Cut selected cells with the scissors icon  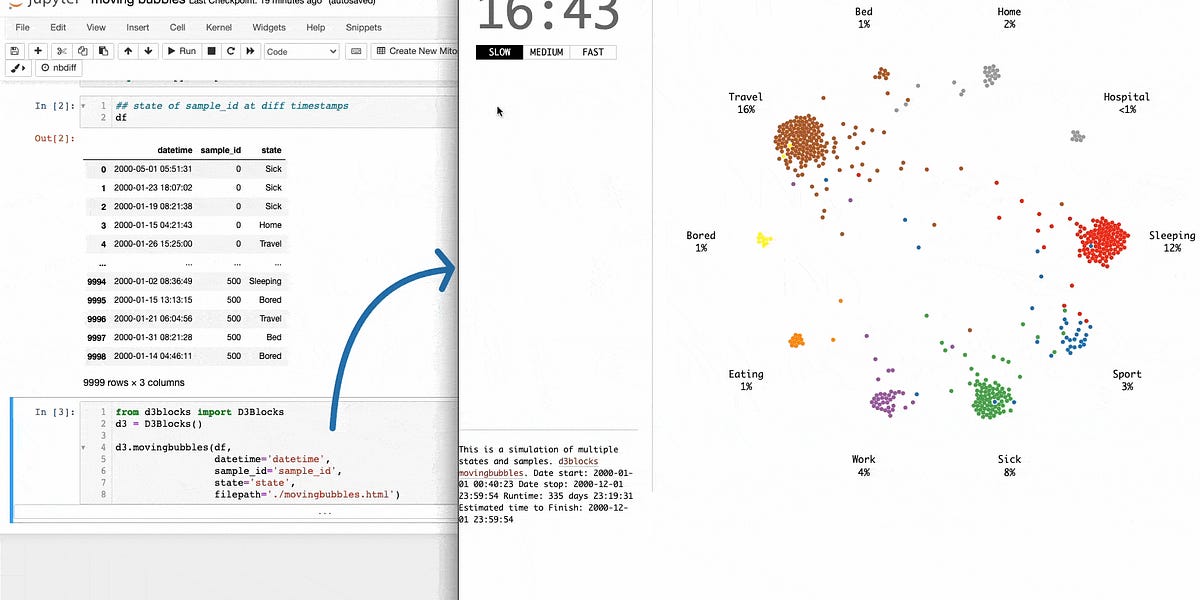[61, 51]
